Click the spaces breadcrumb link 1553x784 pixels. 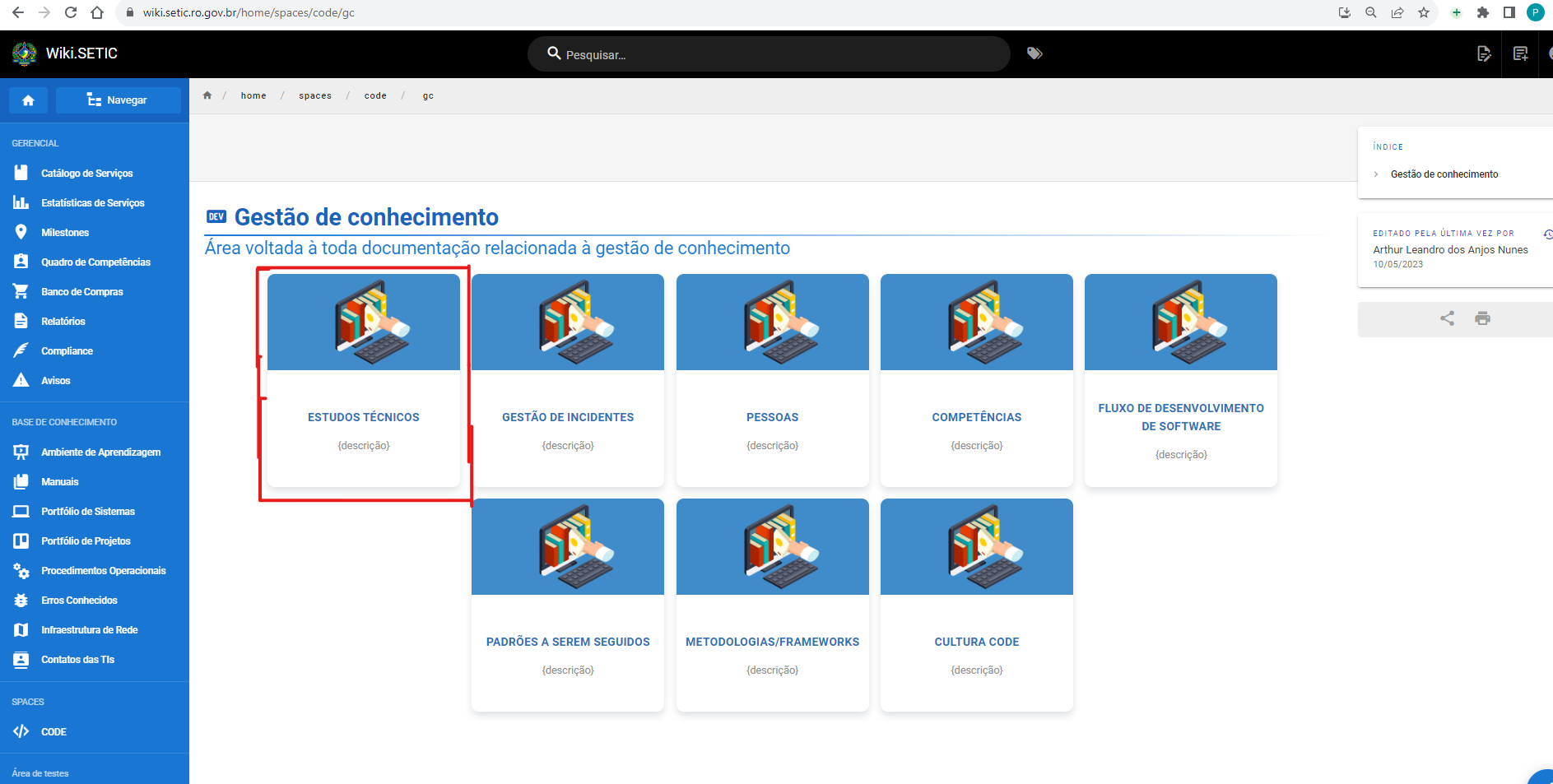315,96
